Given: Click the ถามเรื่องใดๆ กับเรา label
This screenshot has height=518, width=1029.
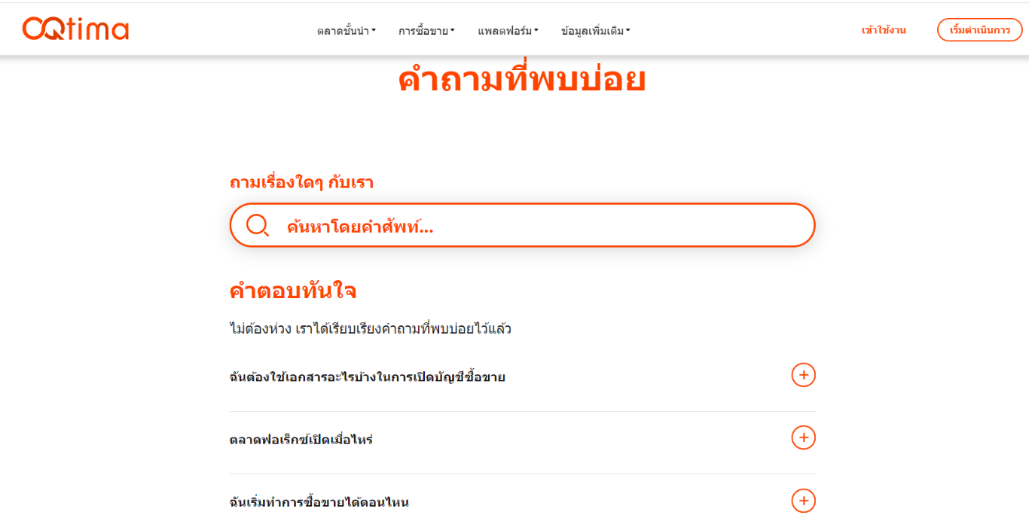Looking at the screenshot, I should [301, 182].
